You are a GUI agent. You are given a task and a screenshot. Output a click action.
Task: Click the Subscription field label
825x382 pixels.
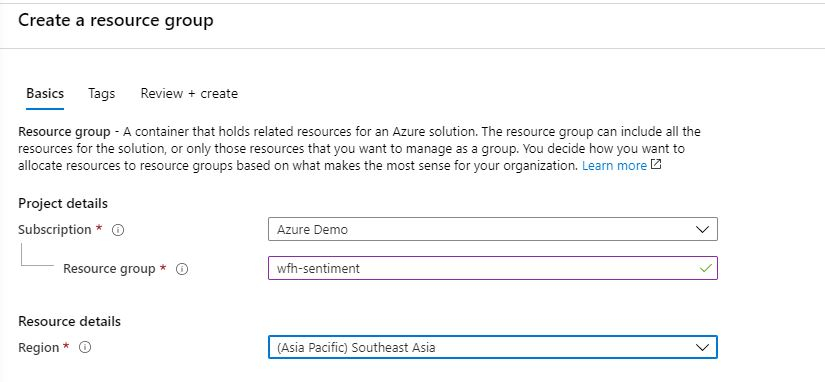[55, 230]
